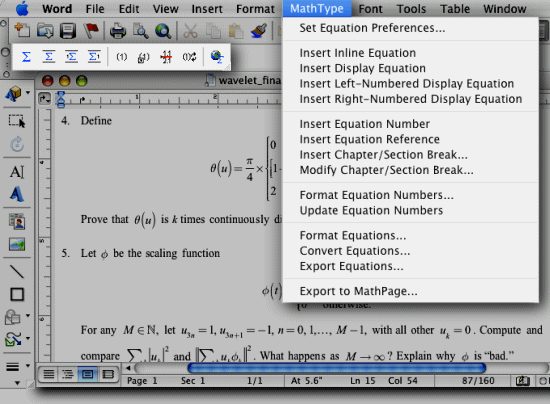
Task: Click the left-numbered display equation sigma icon
Action: [x=71, y=56]
